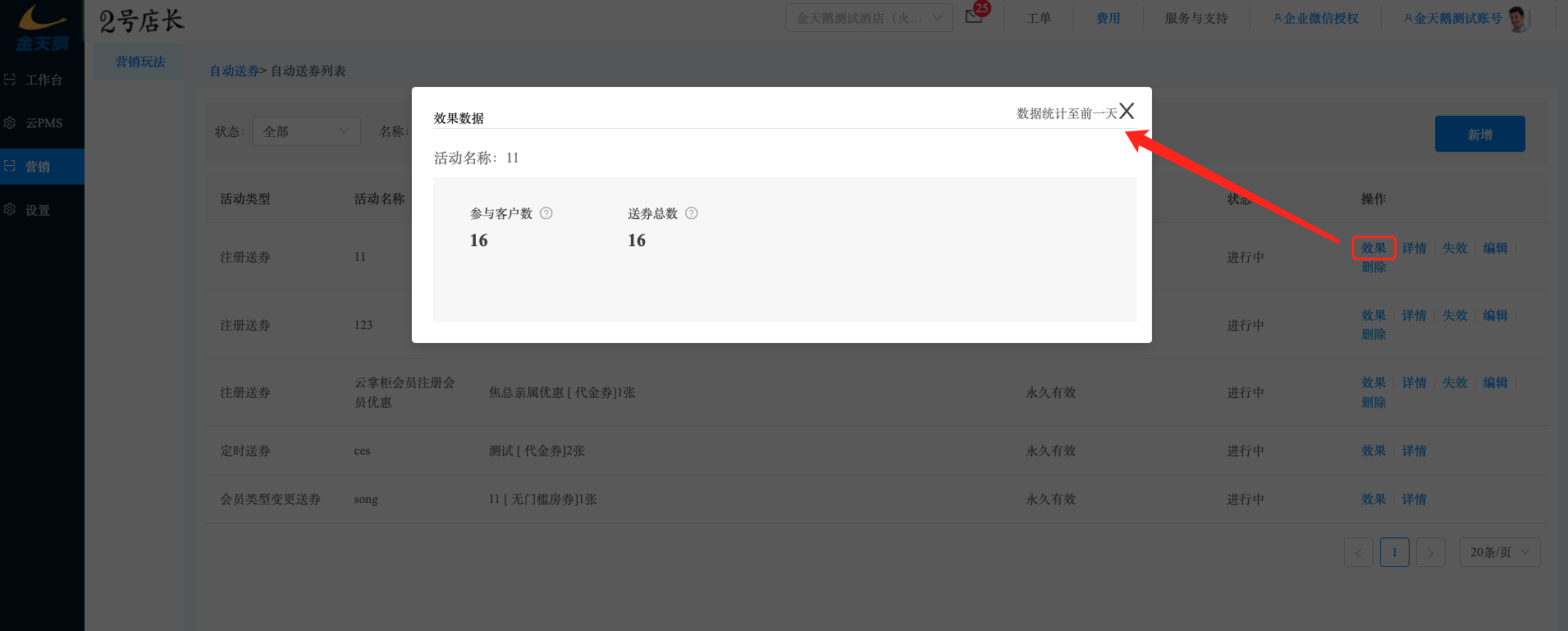1568x631 pixels.
Task: Click 编辑 for activity 11
Action: tap(1496, 248)
